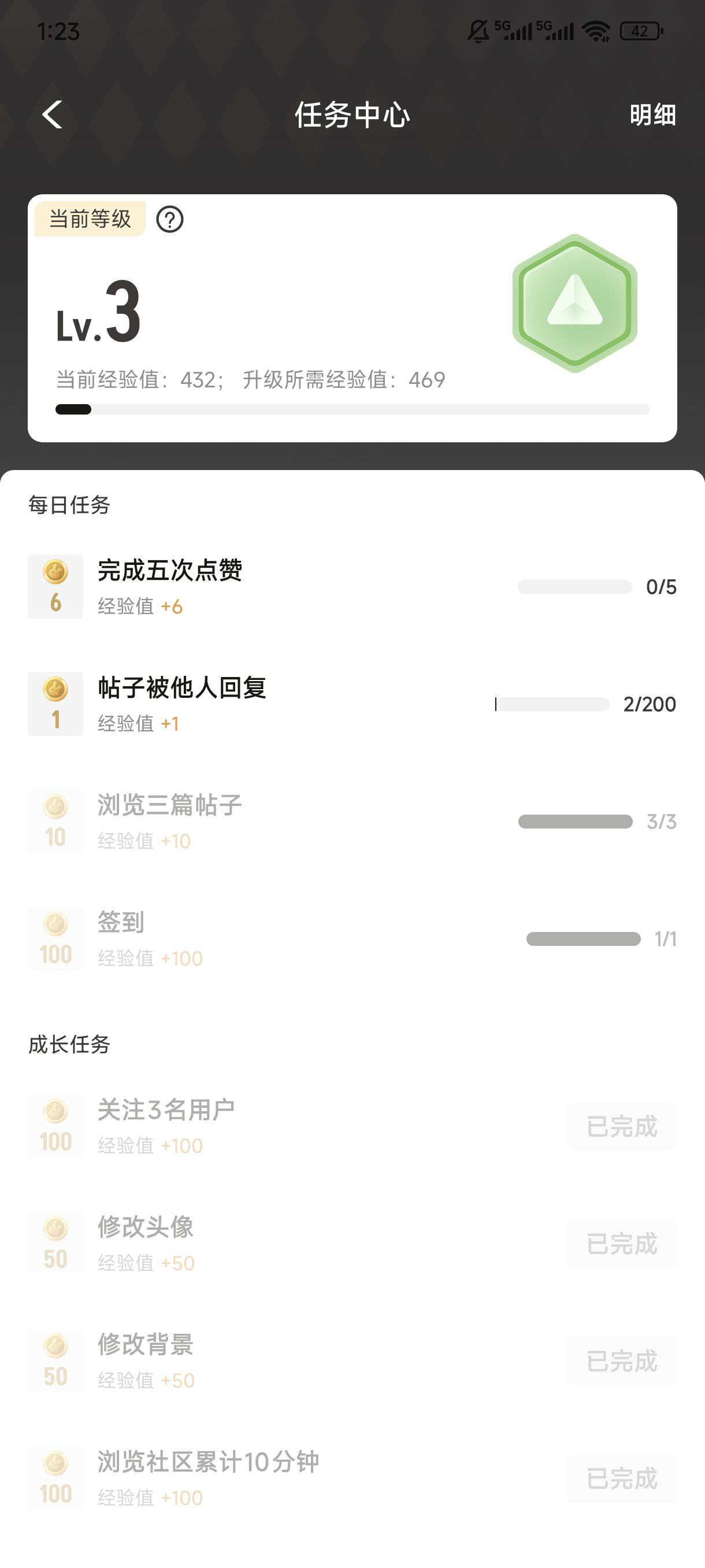Viewport: 705px width, 1568px height.
Task: Open the level help question-mark icon
Action: (170, 219)
